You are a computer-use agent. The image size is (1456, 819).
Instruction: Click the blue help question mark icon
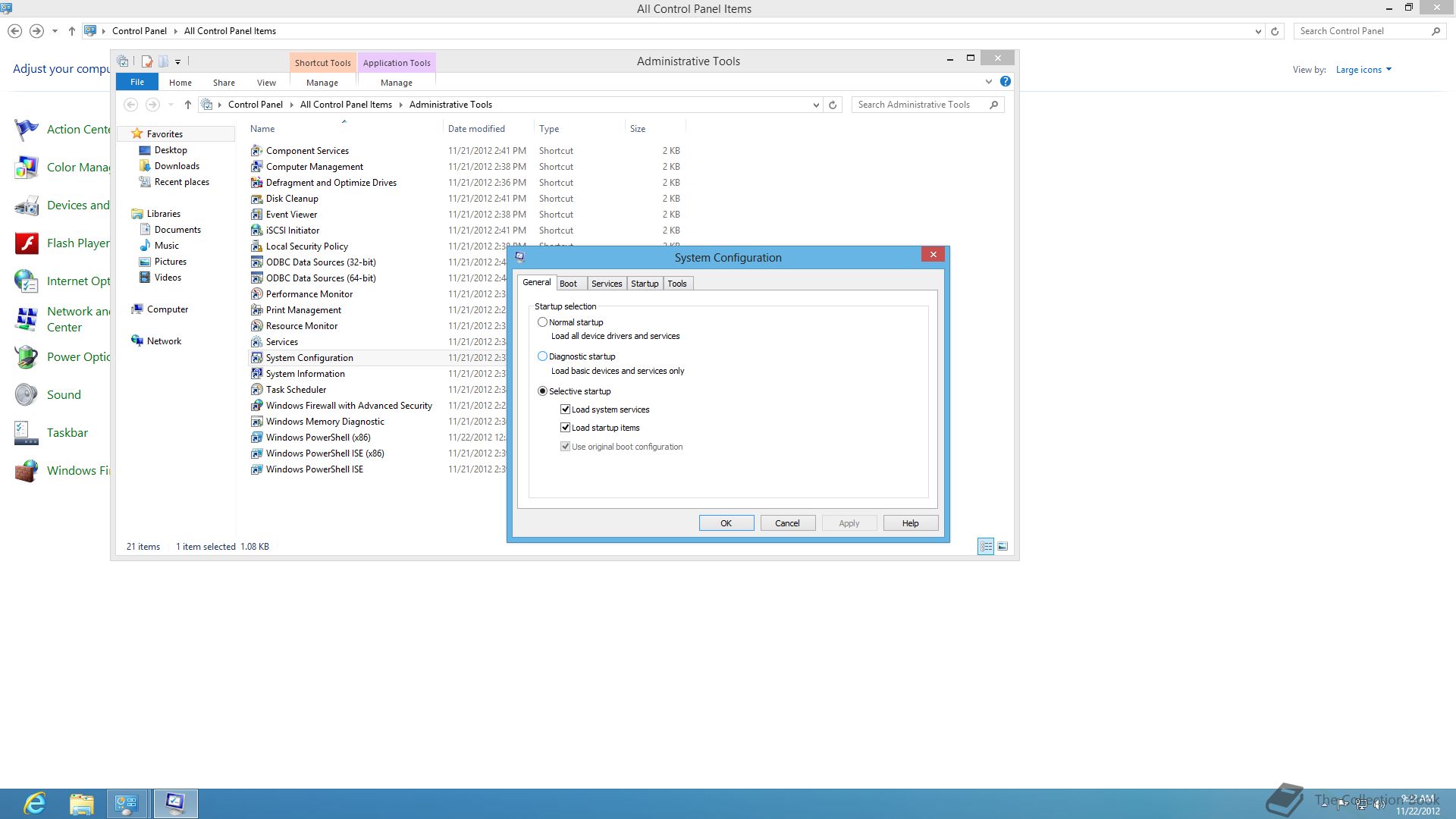pos(1005,81)
